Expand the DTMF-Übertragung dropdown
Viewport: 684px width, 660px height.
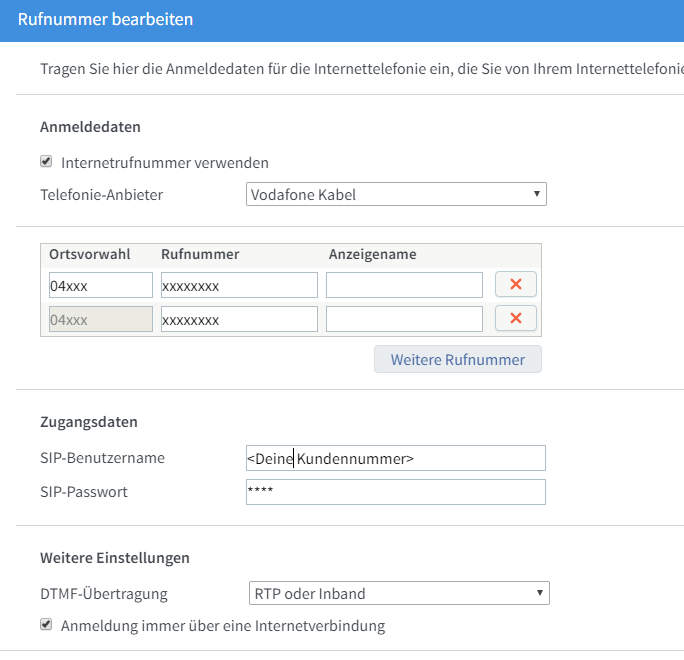coord(399,593)
